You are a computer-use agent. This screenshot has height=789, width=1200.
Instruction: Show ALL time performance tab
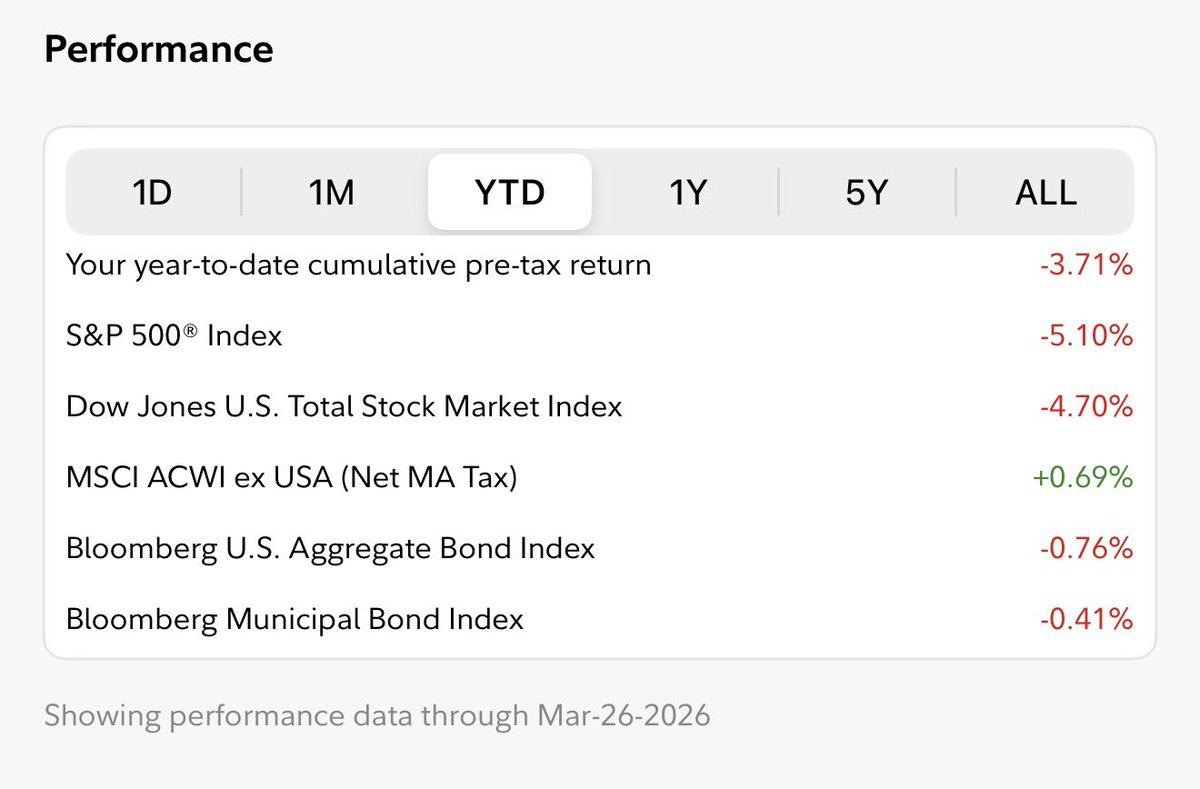[1045, 192]
